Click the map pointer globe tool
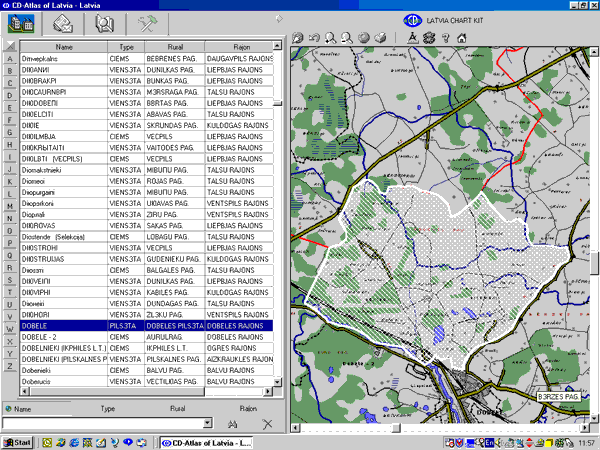Screen dimensions: 600x450 (297, 38)
